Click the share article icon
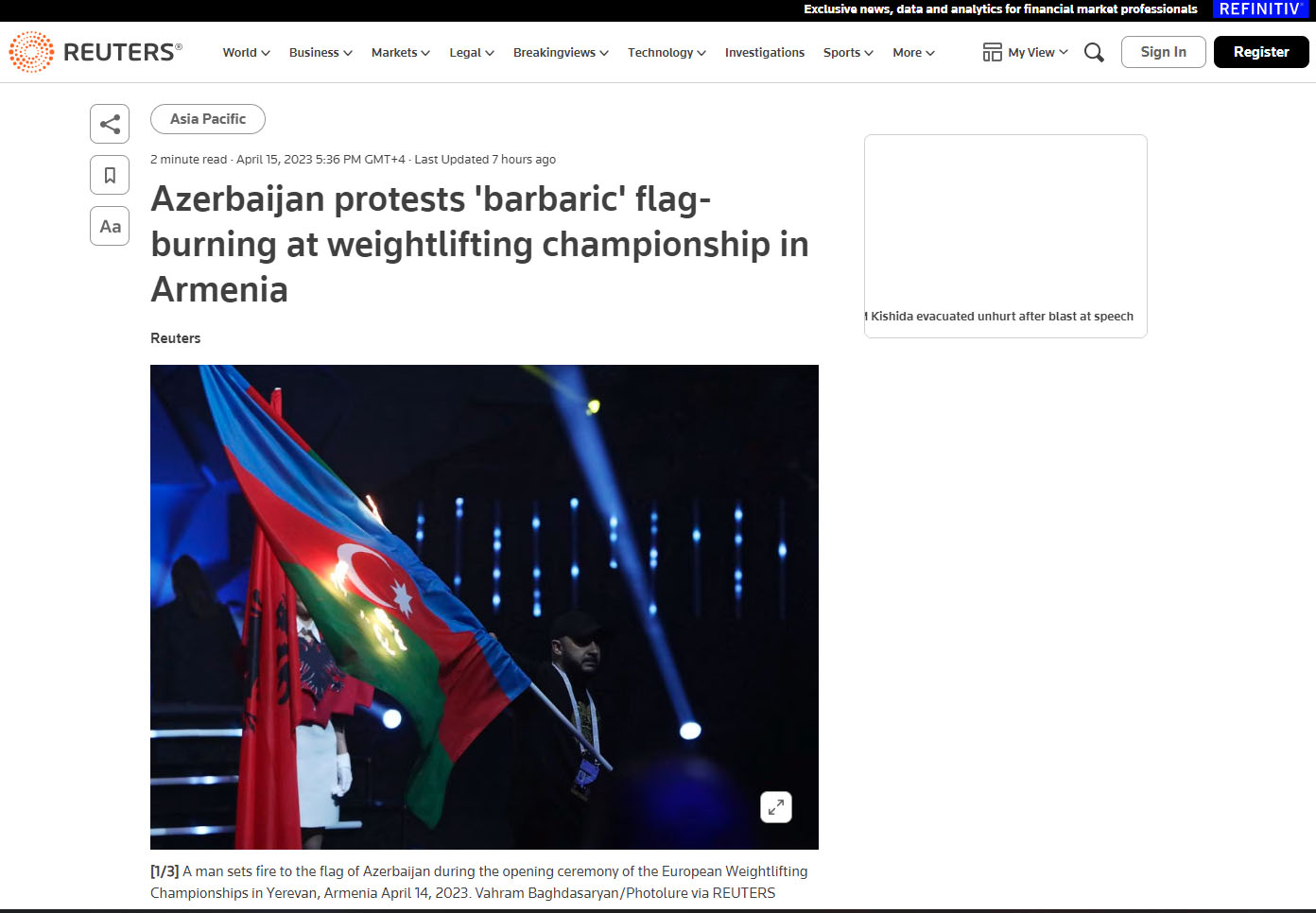Screen dimensions: 1316x913 [x=110, y=124]
